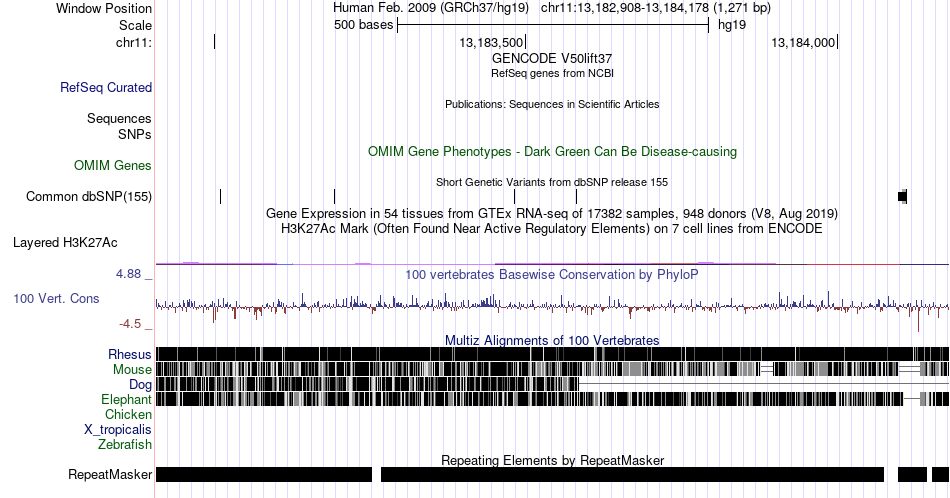Viewport: 950px width, 498px height.
Task: Click the GENCODE V50lift37 track title
Action: point(552,59)
